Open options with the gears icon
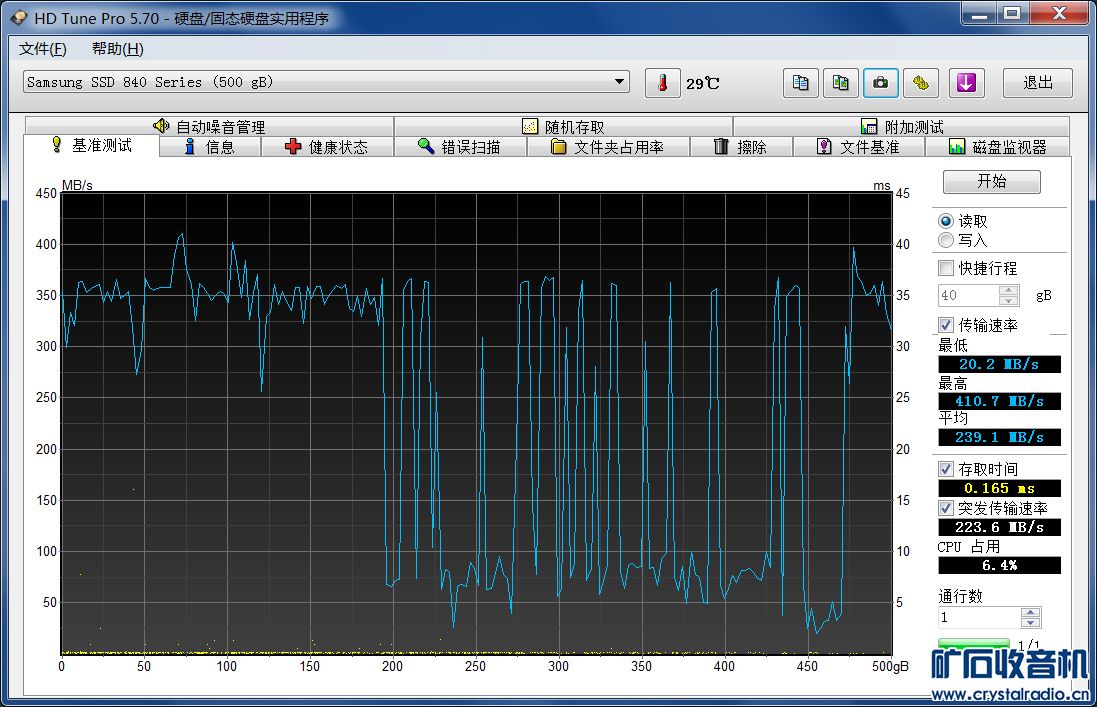This screenshot has width=1097, height=707. pos(920,83)
